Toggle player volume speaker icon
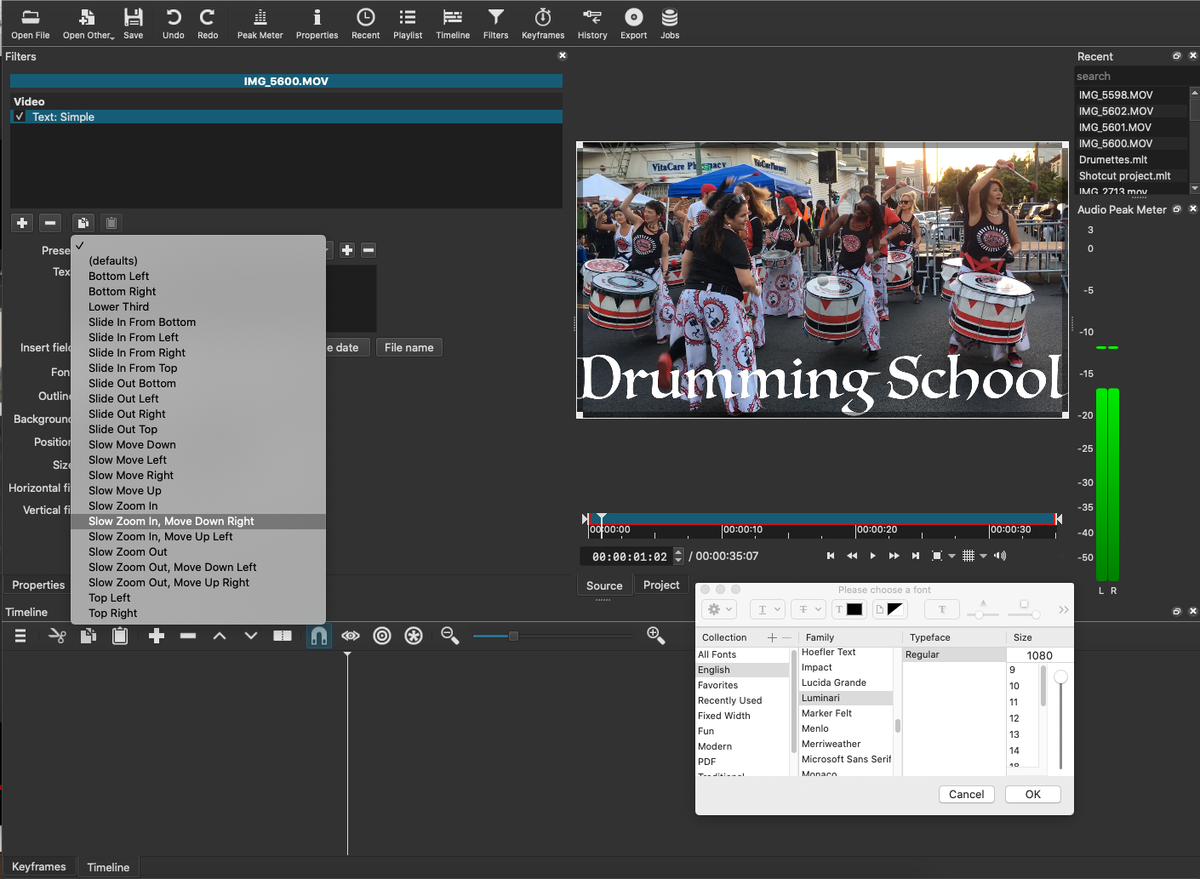Screen dimensions: 1200x879 pyautogui.click(x=1000, y=556)
